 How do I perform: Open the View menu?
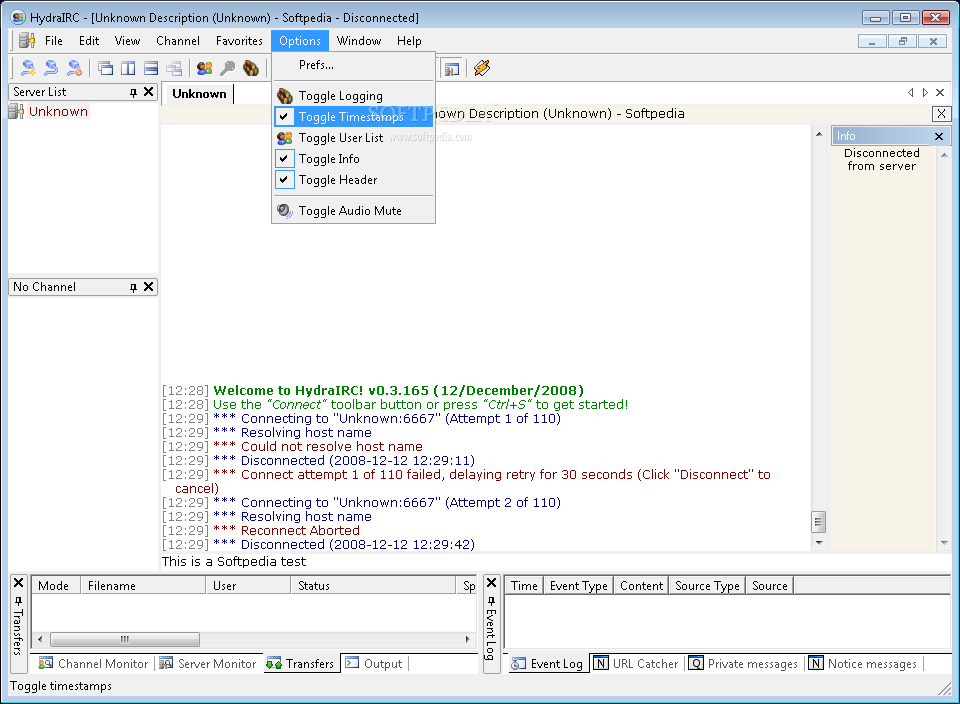[x=127, y=41]
